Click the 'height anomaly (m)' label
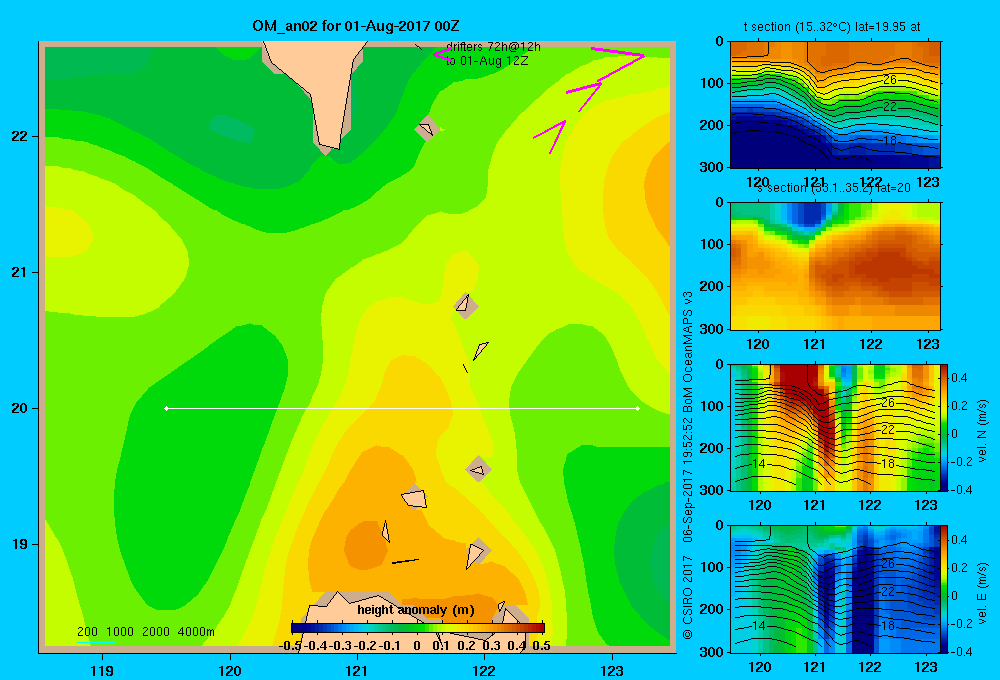Viewport: 1000px width, 680px height. point(416,610)
